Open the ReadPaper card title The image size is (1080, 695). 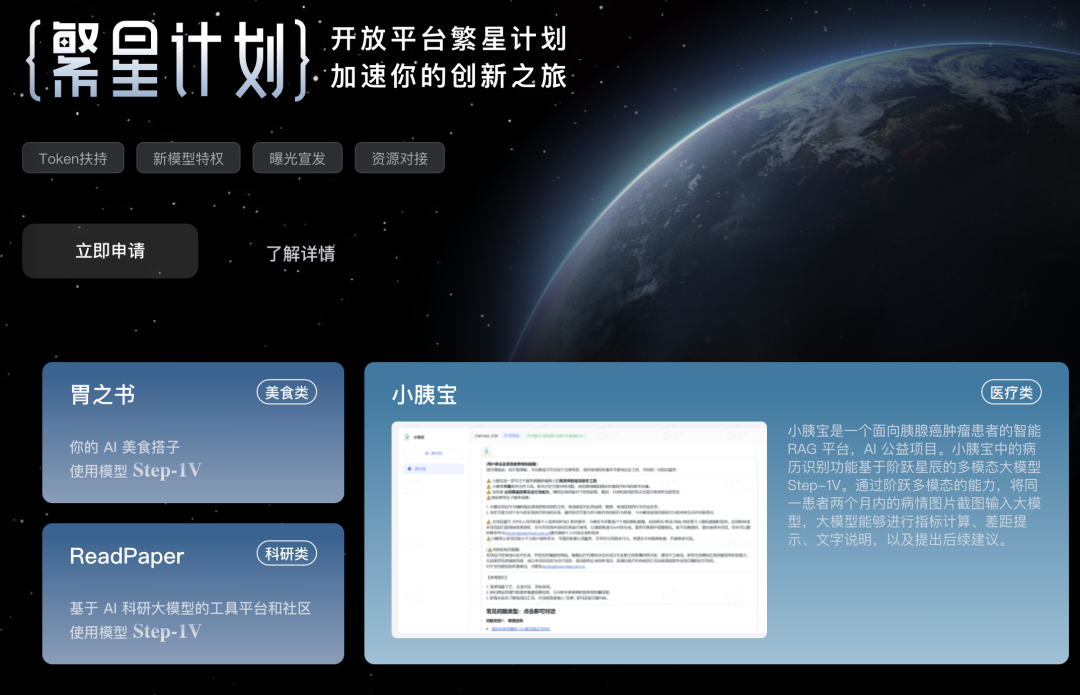127,556
